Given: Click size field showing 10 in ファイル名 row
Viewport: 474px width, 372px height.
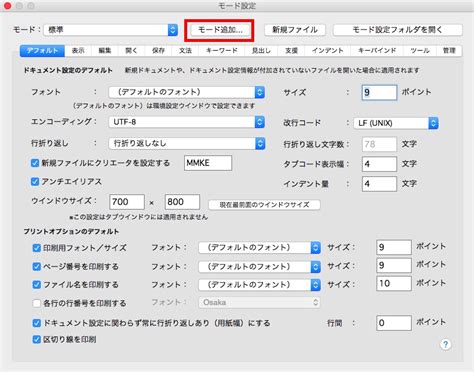Looking at the screenshot, I should (394, 284).
